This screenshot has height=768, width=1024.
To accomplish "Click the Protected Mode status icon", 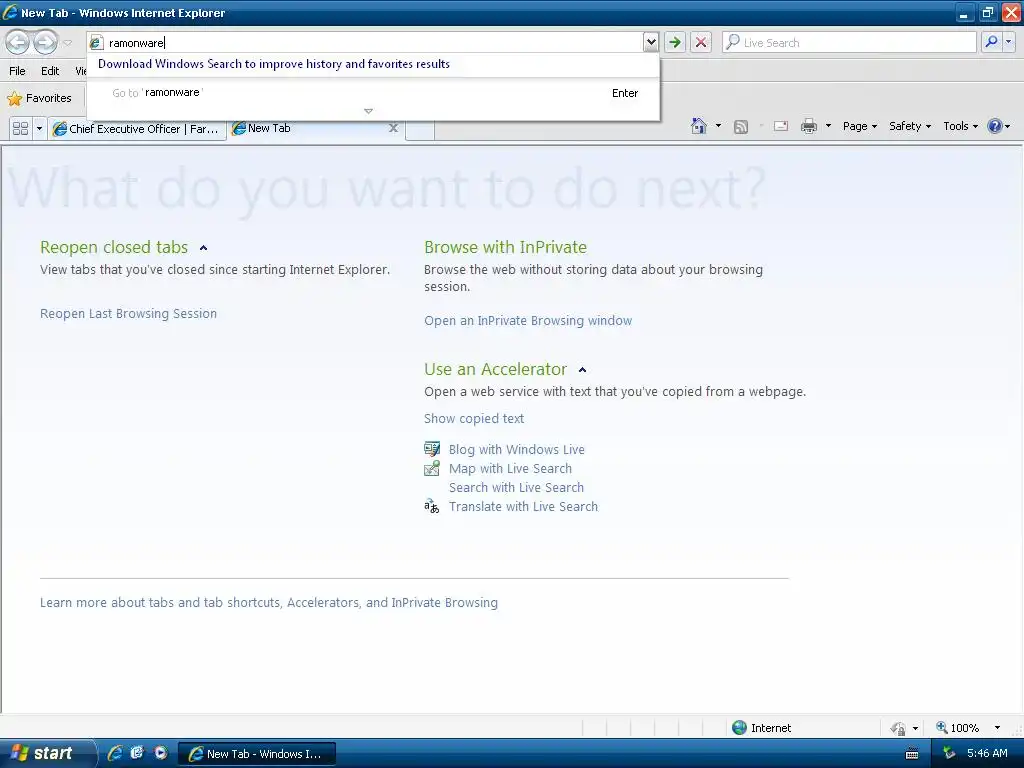I will (x=898, y=728).
